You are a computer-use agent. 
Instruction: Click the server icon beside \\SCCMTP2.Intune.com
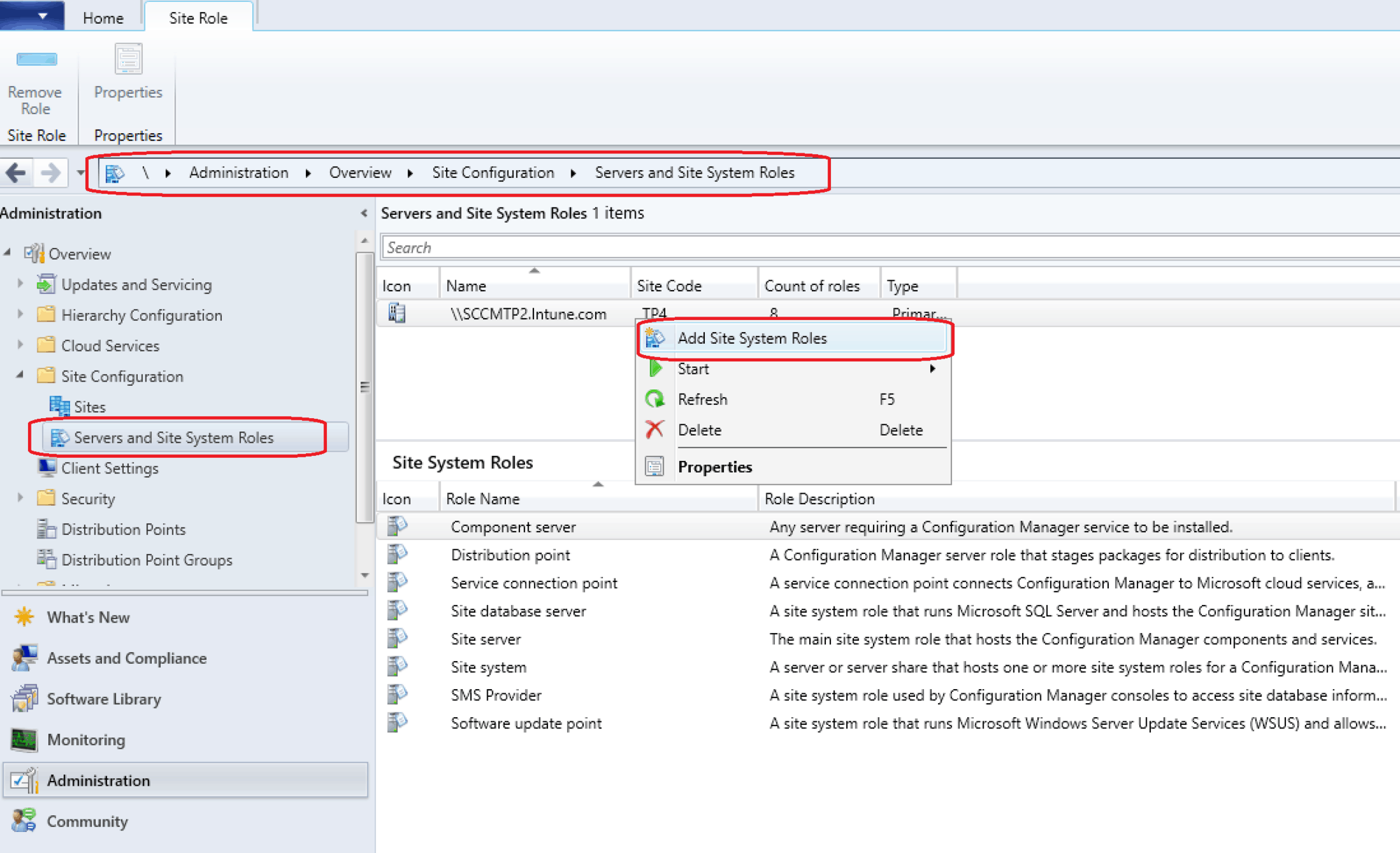(x=396, y=314)
